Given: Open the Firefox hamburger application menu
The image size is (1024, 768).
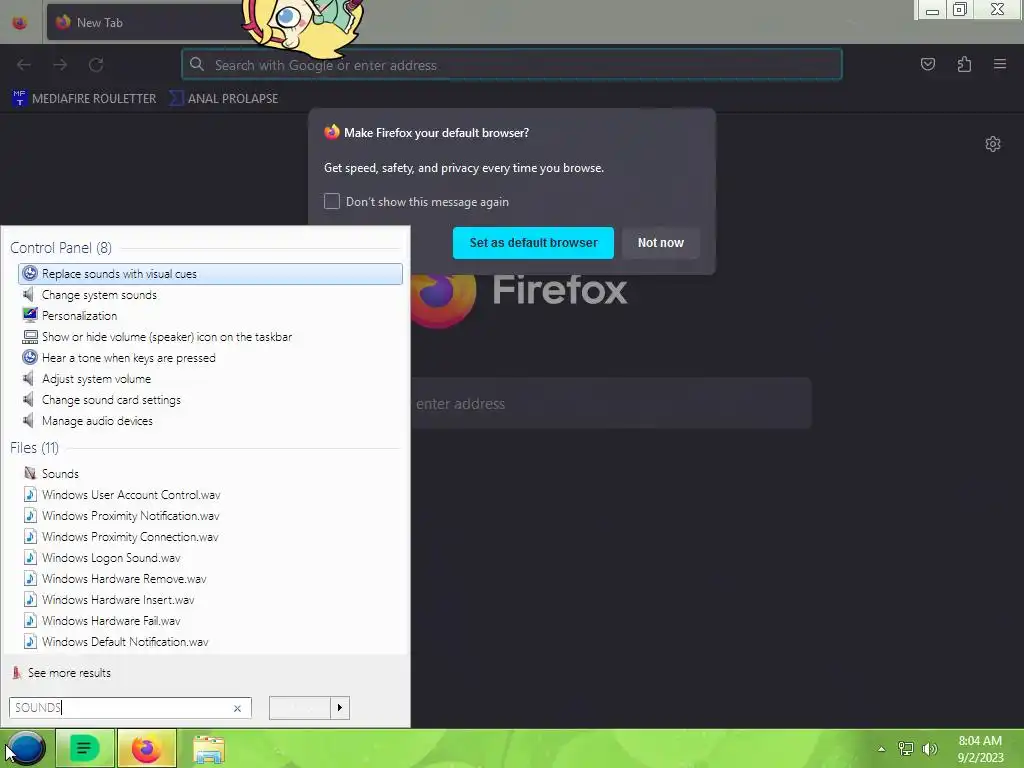Looking at the screenshot, I should pos(1000,64).
